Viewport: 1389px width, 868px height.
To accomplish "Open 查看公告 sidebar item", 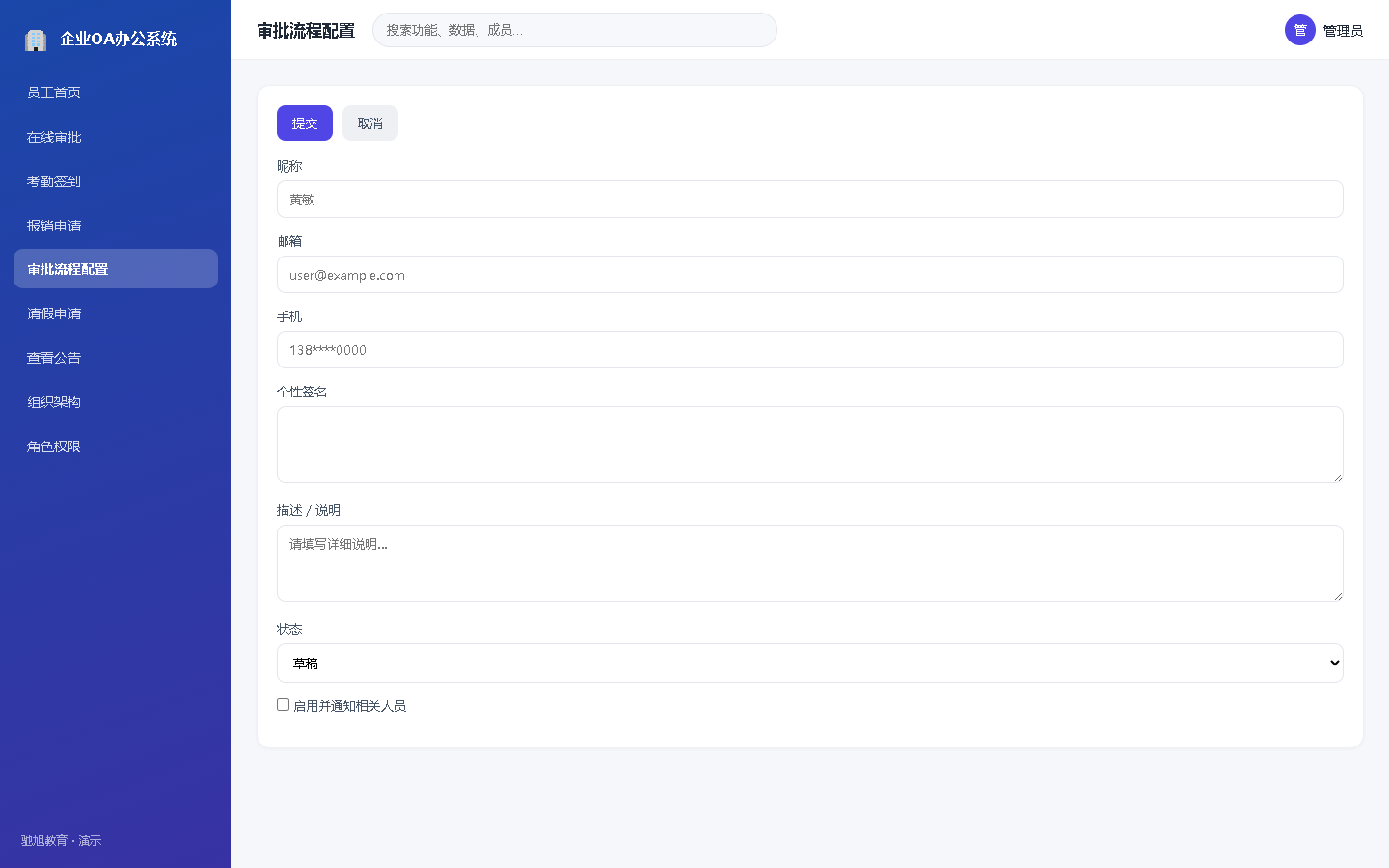I will [116, 358].
